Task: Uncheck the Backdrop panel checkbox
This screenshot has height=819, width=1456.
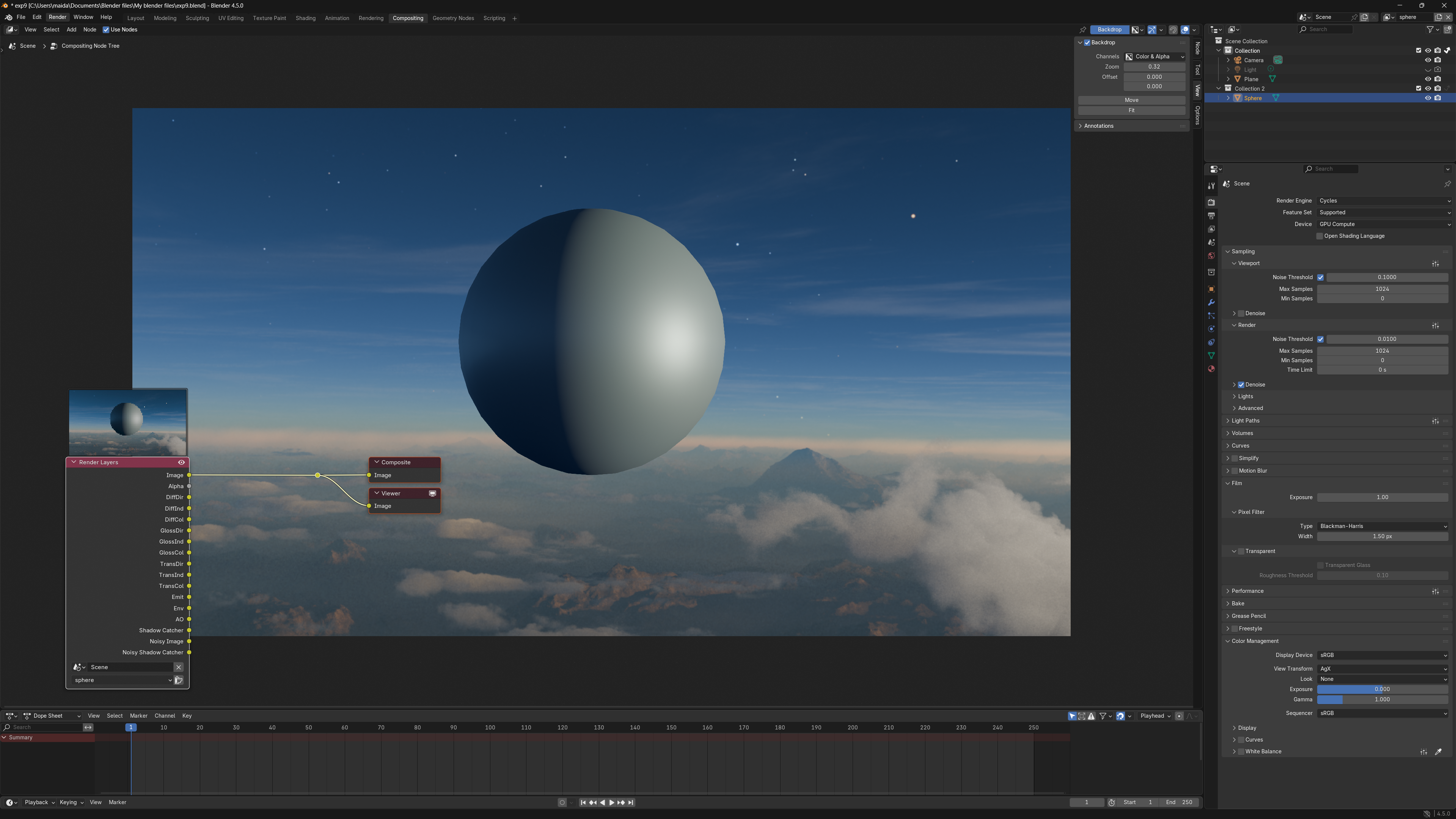Action: click(1087, 43)
